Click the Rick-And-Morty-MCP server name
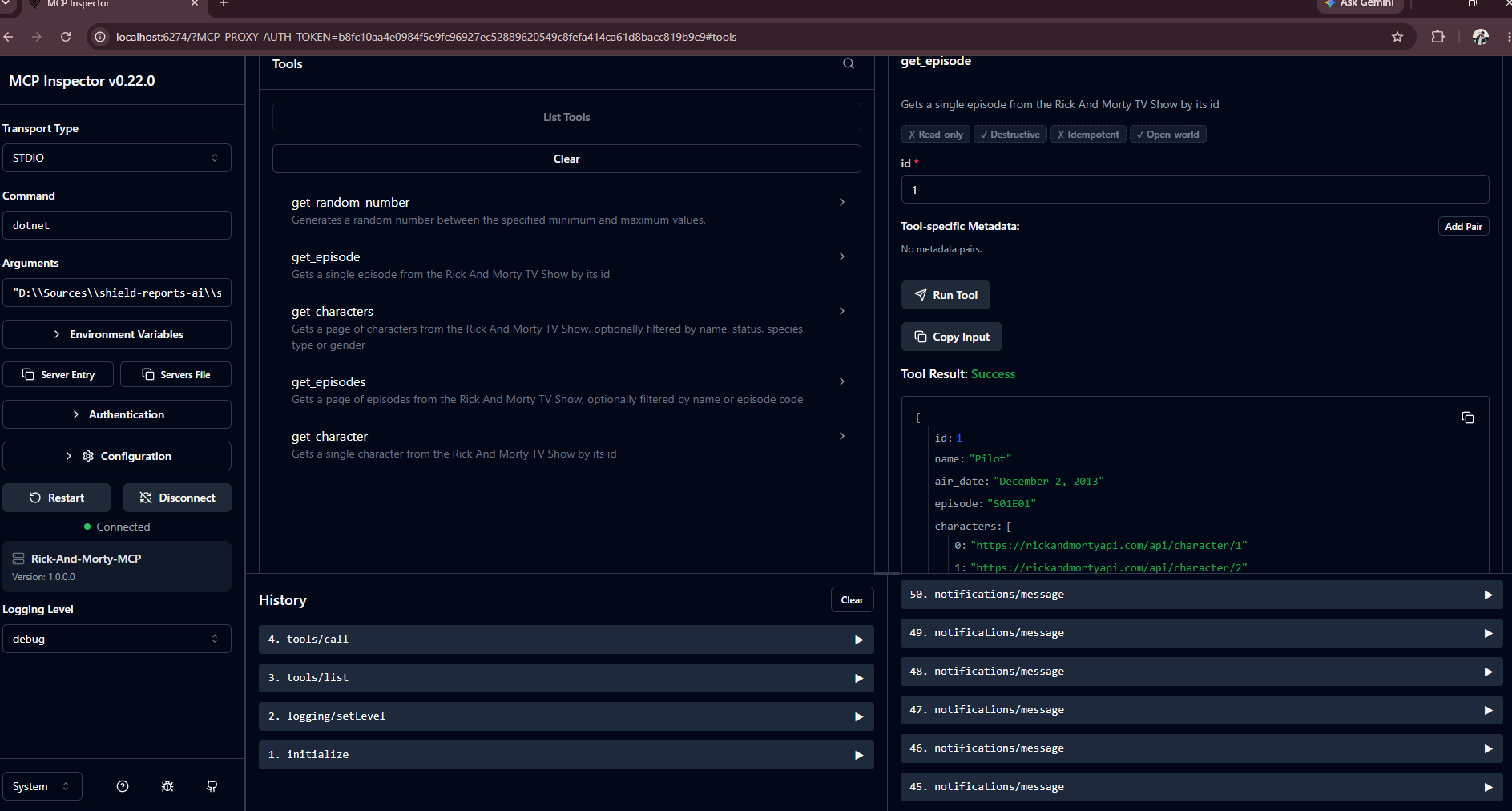 tap(86, 559)
